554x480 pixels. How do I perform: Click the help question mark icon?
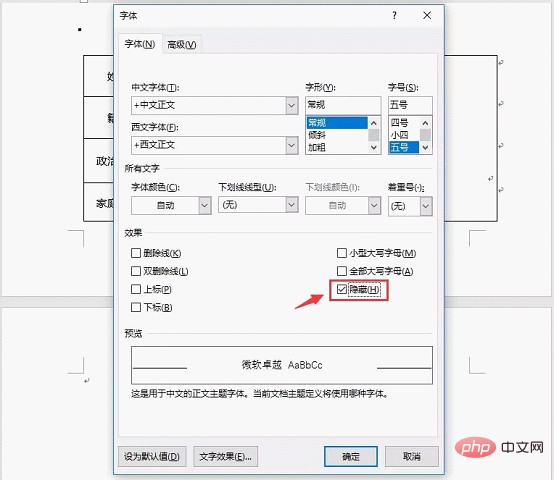(x=394, y=15)
